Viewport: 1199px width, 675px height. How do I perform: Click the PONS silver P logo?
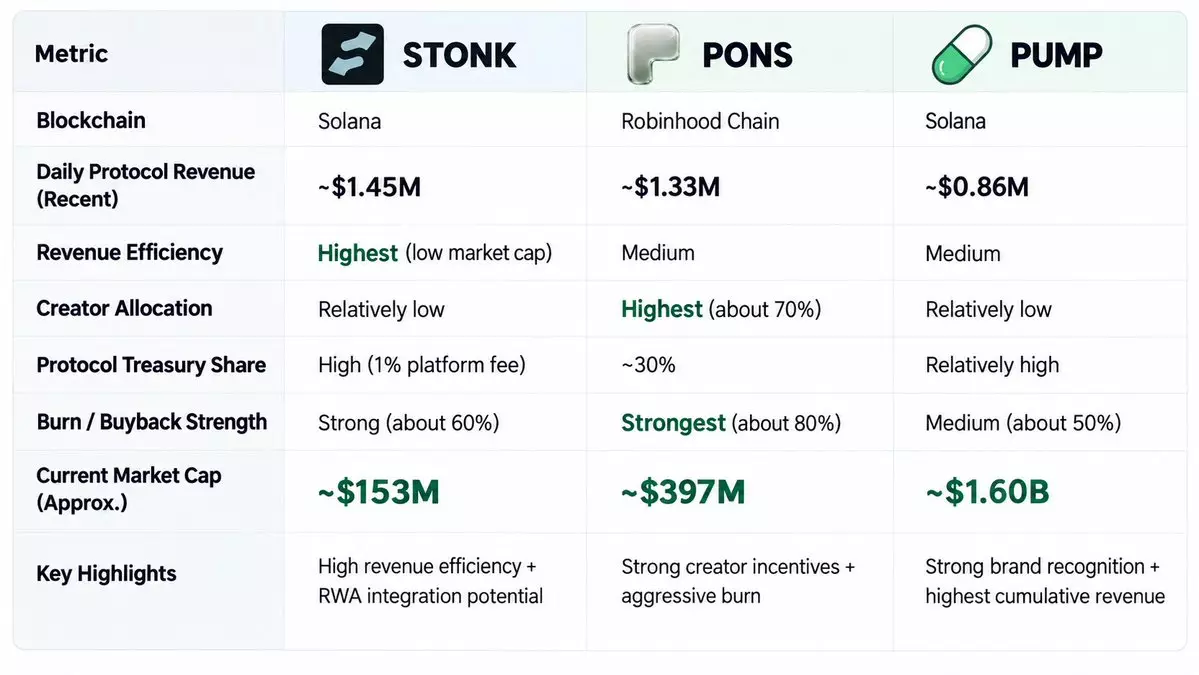[x=653, y=54]
